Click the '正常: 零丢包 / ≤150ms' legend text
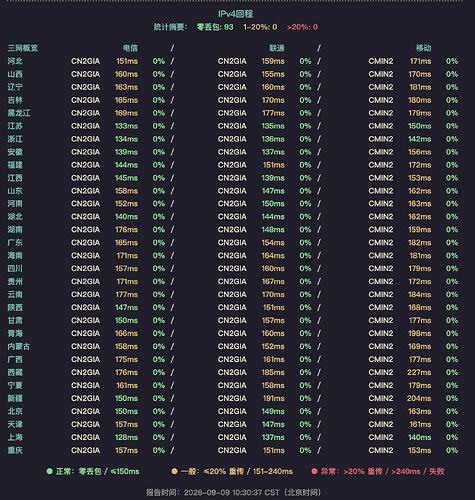Screen dimensions: 475x500 (97, 471)
